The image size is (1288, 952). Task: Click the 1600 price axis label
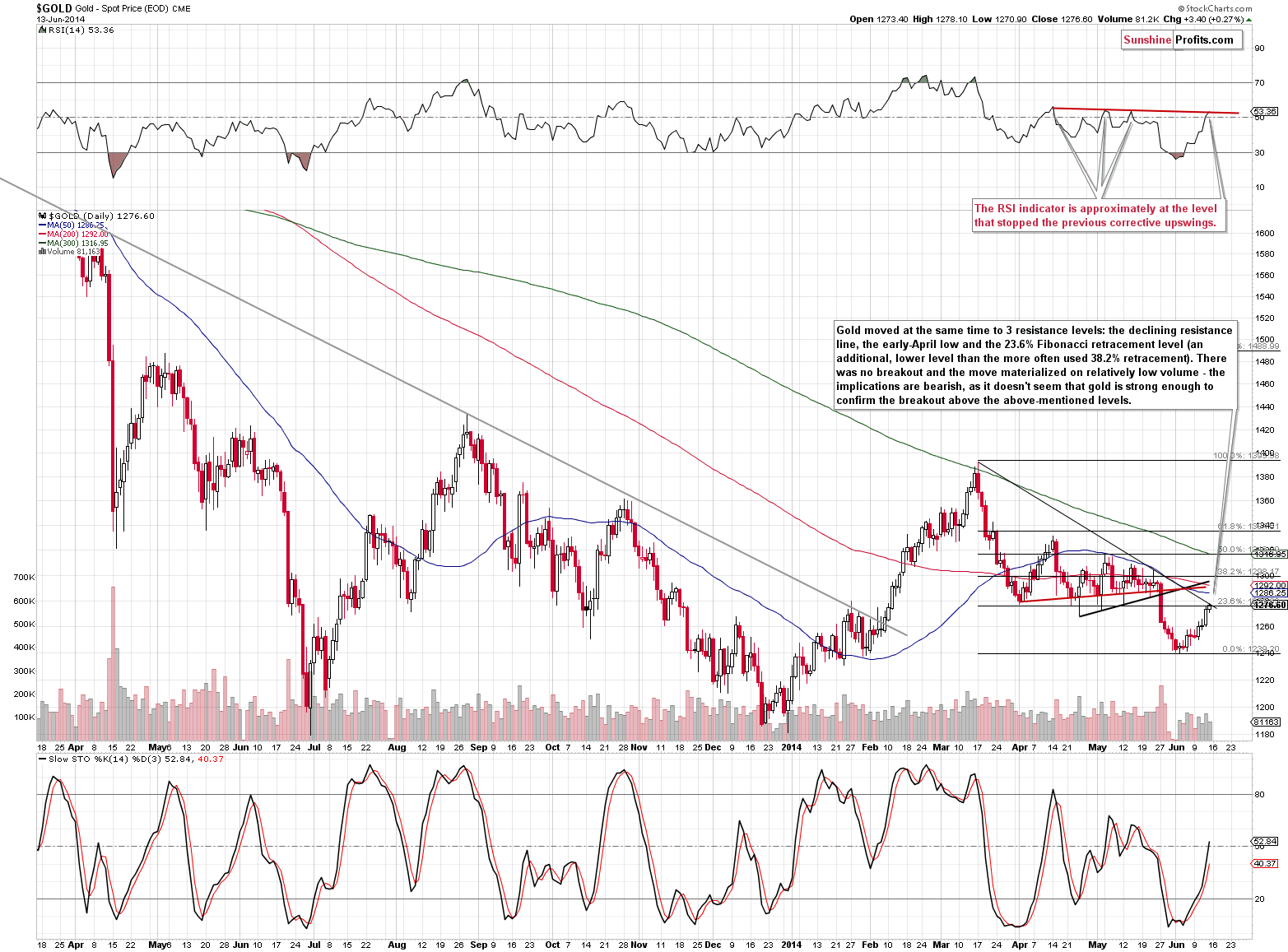tap(1265, 233)
